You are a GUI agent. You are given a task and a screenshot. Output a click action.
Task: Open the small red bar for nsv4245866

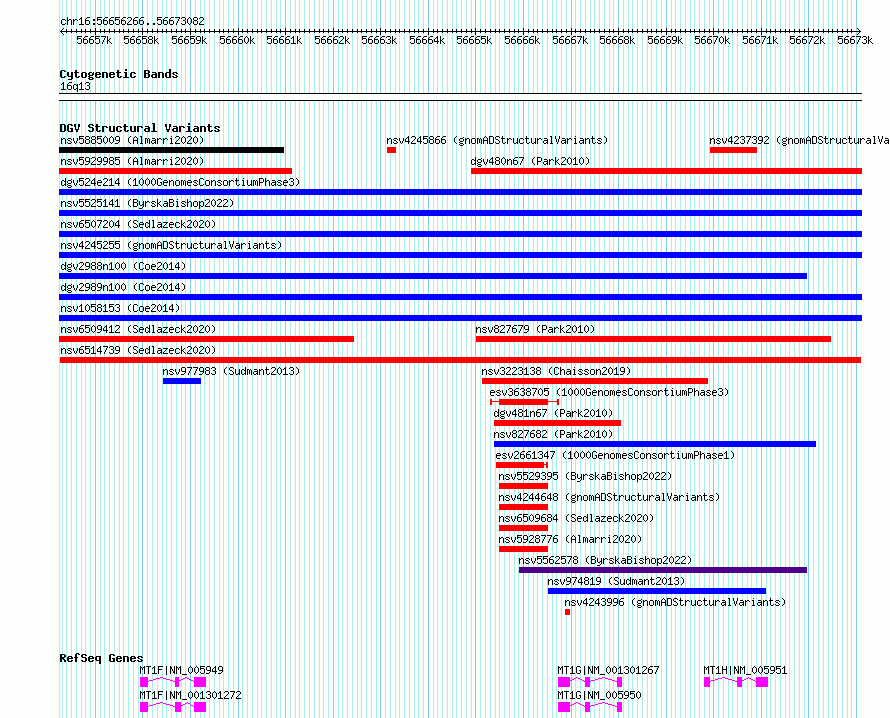coord(391,150)
